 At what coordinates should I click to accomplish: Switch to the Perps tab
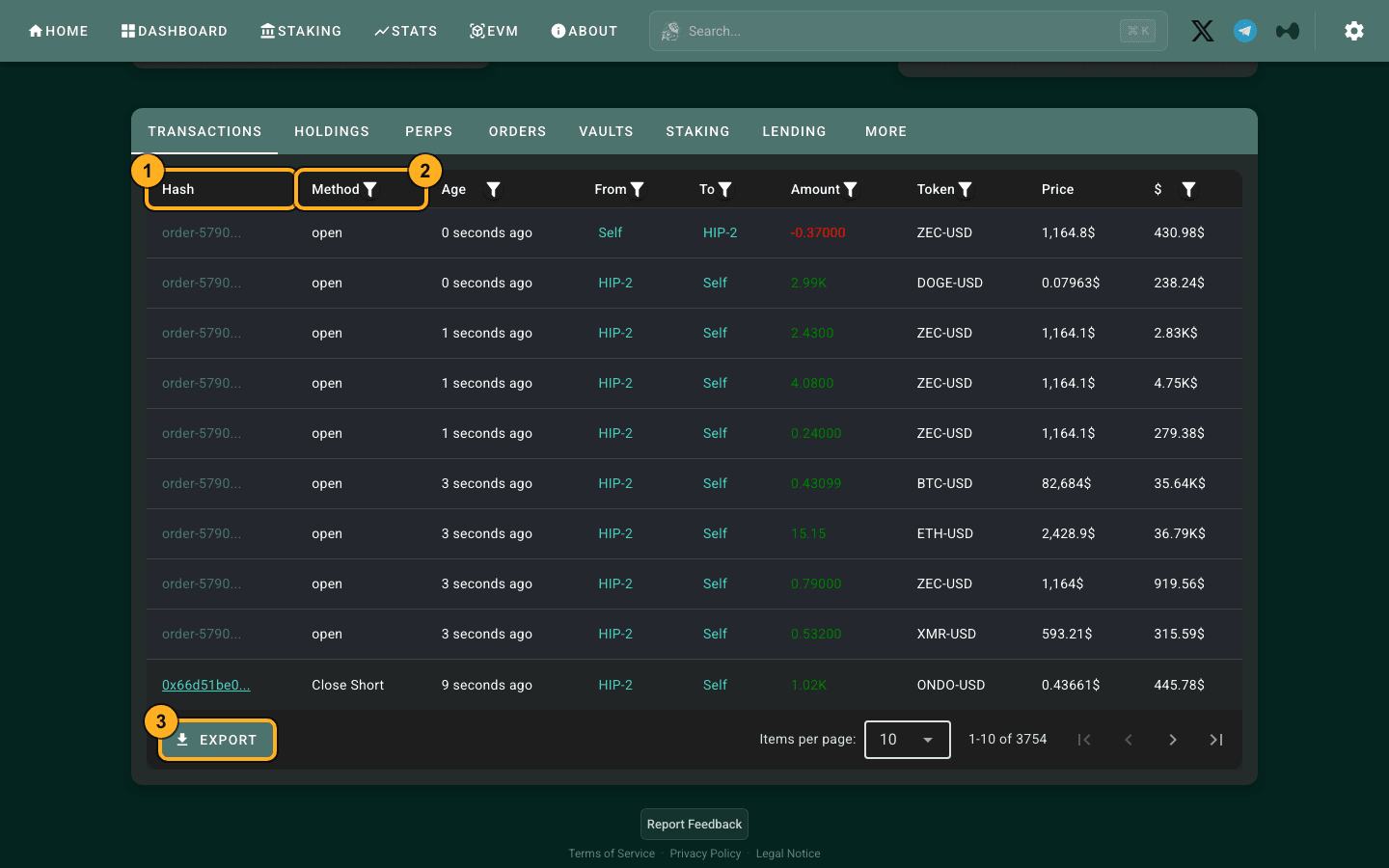pos(429,131)
